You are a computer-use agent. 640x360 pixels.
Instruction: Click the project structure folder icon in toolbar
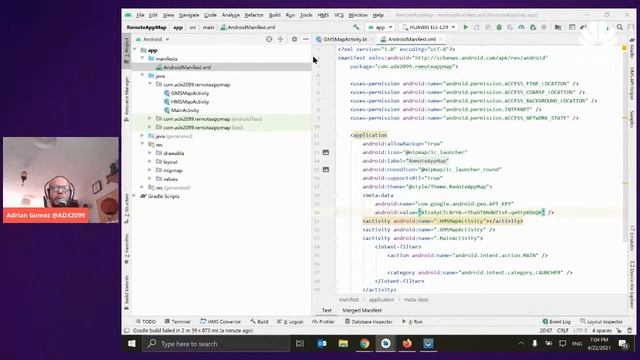(558, 27)
